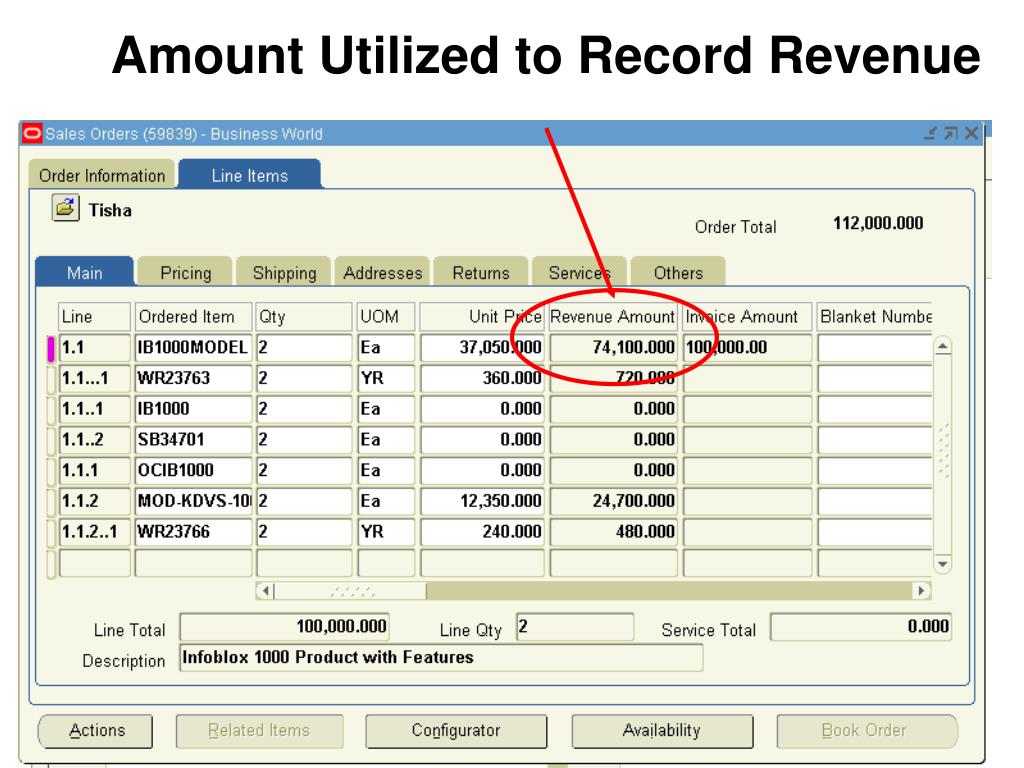Viewport: 1024px width, 768px height.
Task: Click the Ordered Item cell IB1000
Action: coord(193,409)
